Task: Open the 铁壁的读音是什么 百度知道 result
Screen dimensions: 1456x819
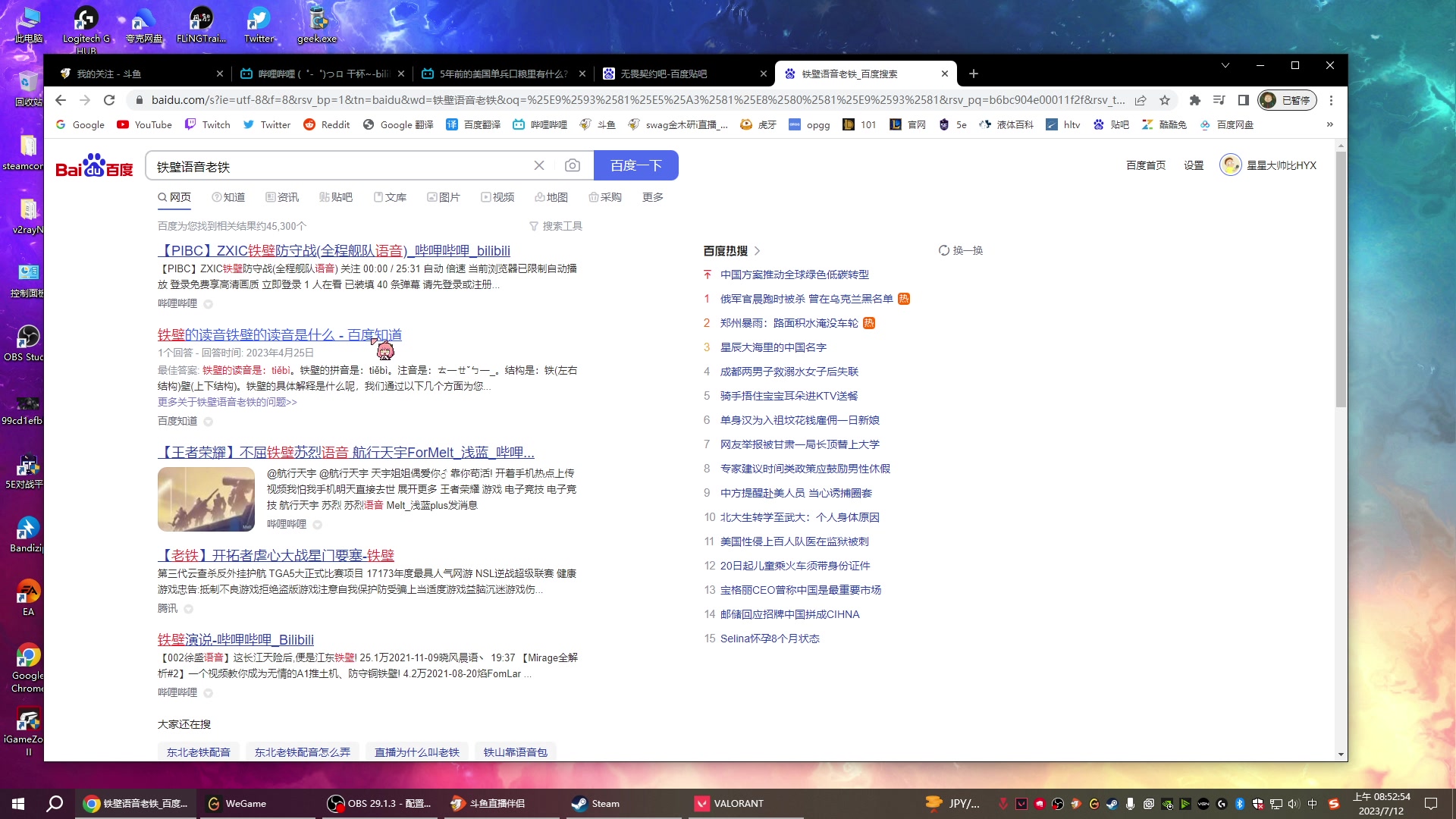Action: [280, 334]
